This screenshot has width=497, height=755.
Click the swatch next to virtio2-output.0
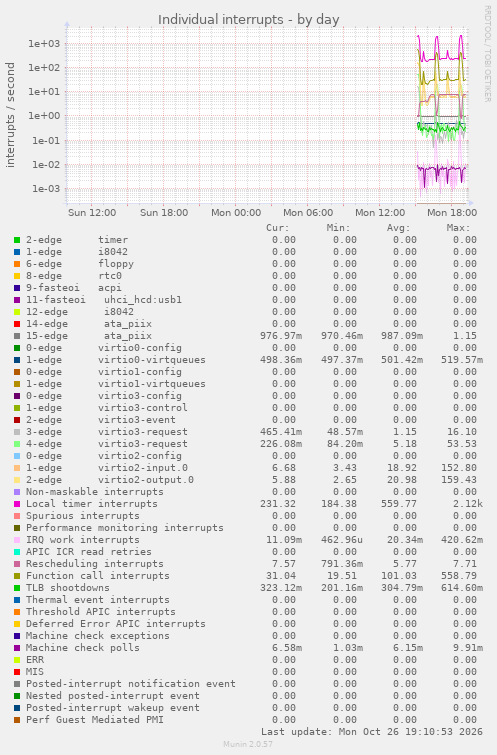pos(17,480)
